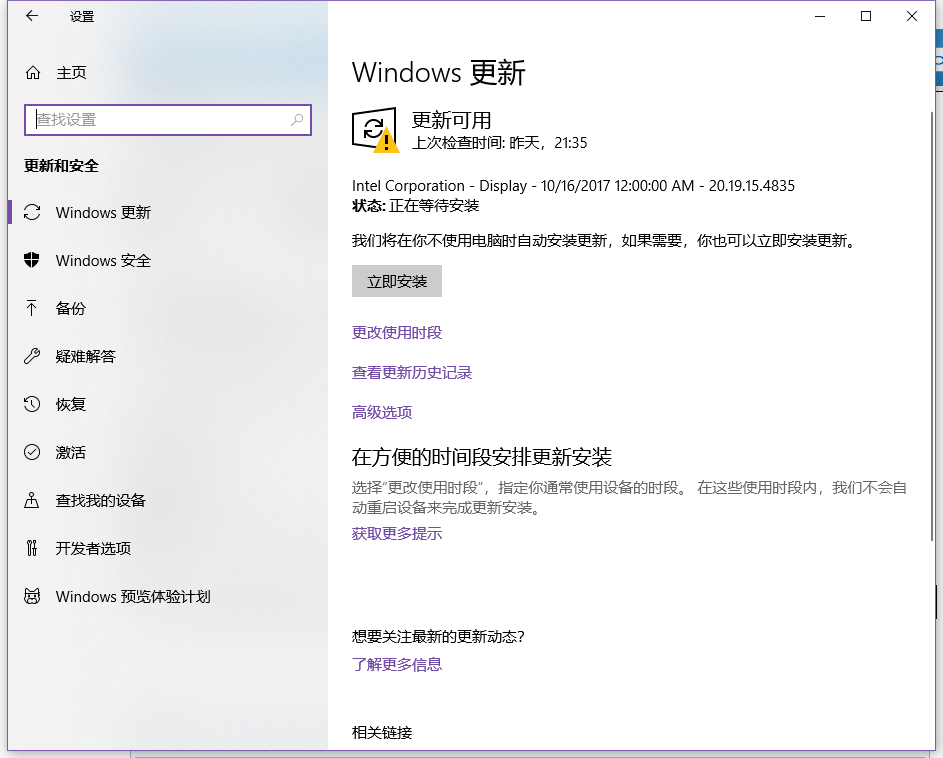Click the magnifier icon in search box
943x758 pixels.
(x=297, y=120)
